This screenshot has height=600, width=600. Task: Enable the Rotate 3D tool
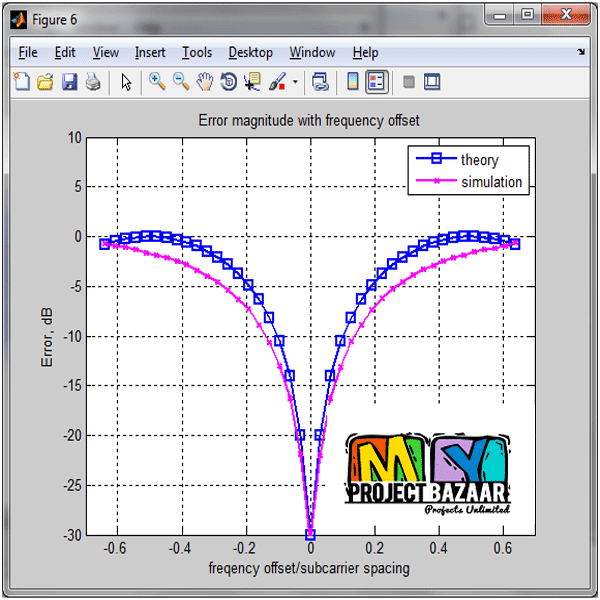click(229, 82)
